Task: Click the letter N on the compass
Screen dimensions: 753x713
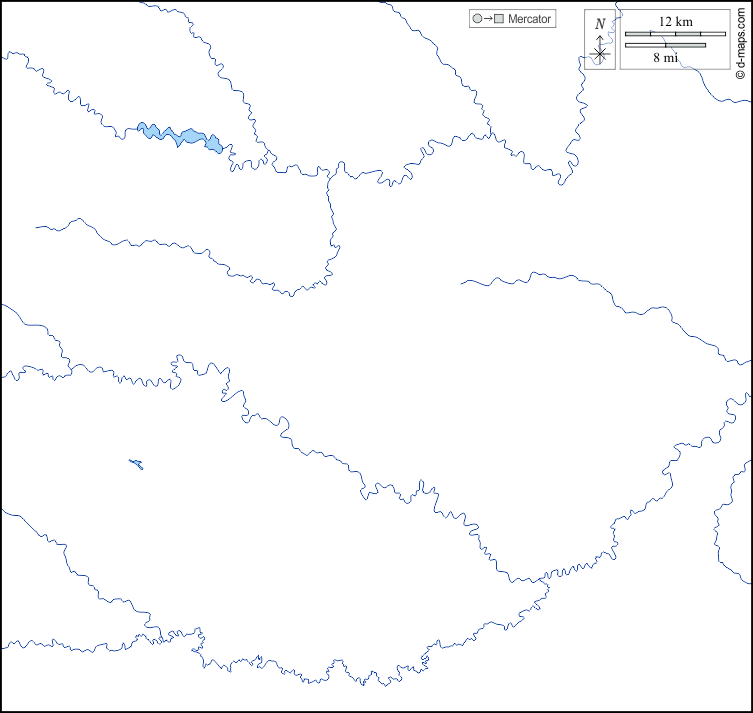Action: [x=599, y=24]
